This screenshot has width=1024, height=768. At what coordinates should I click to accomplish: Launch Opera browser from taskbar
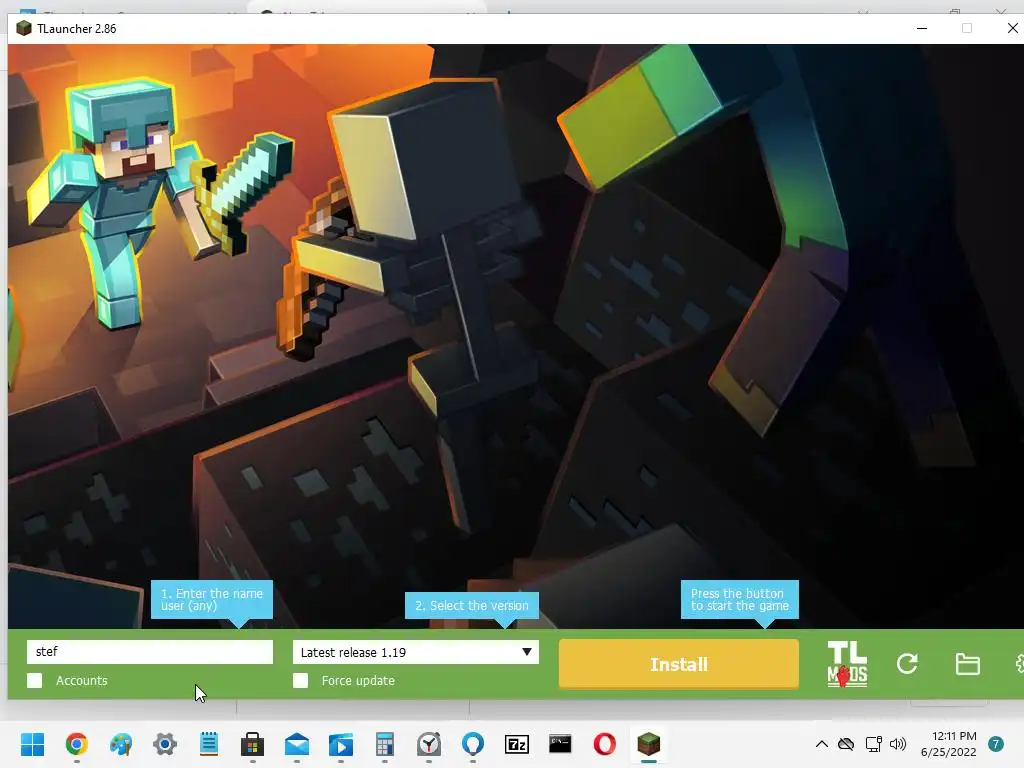(605, 744)
